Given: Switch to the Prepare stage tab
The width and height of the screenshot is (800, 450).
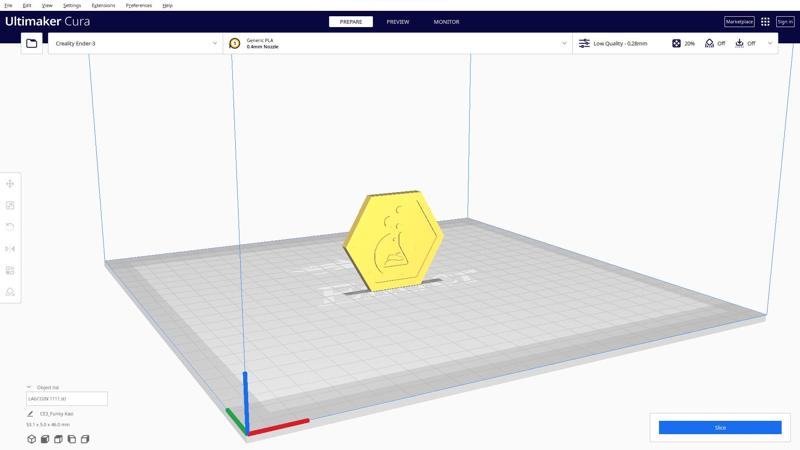Looking at the screenshot, I should point(351,22).
